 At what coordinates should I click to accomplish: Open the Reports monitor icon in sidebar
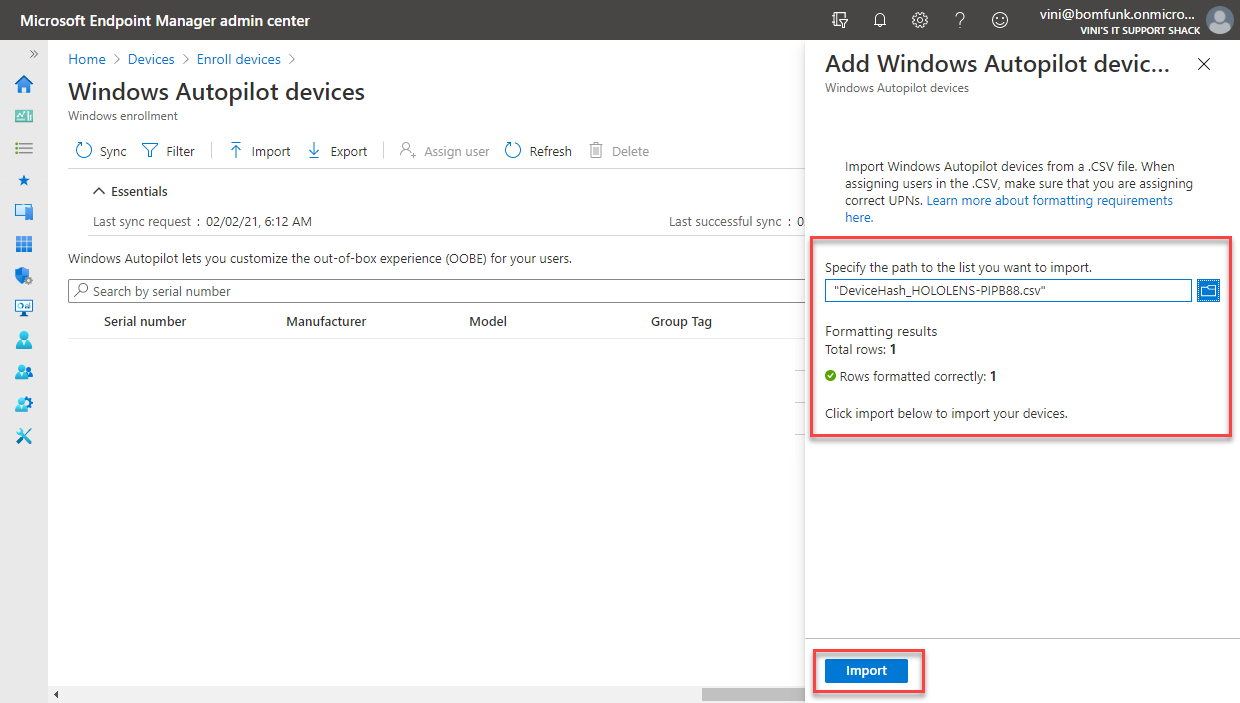(24, 308)
